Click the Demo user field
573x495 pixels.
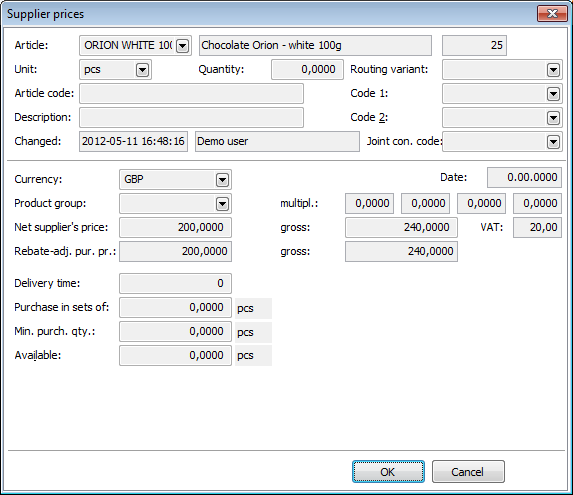tap(277, 142)
